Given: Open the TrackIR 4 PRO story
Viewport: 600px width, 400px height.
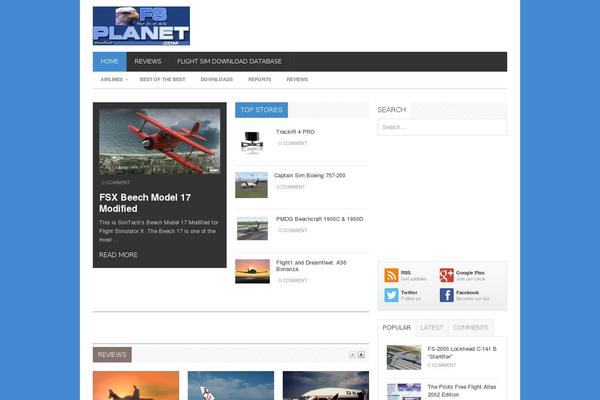Looking at the screenshot, I should click(x=295, y=132).
